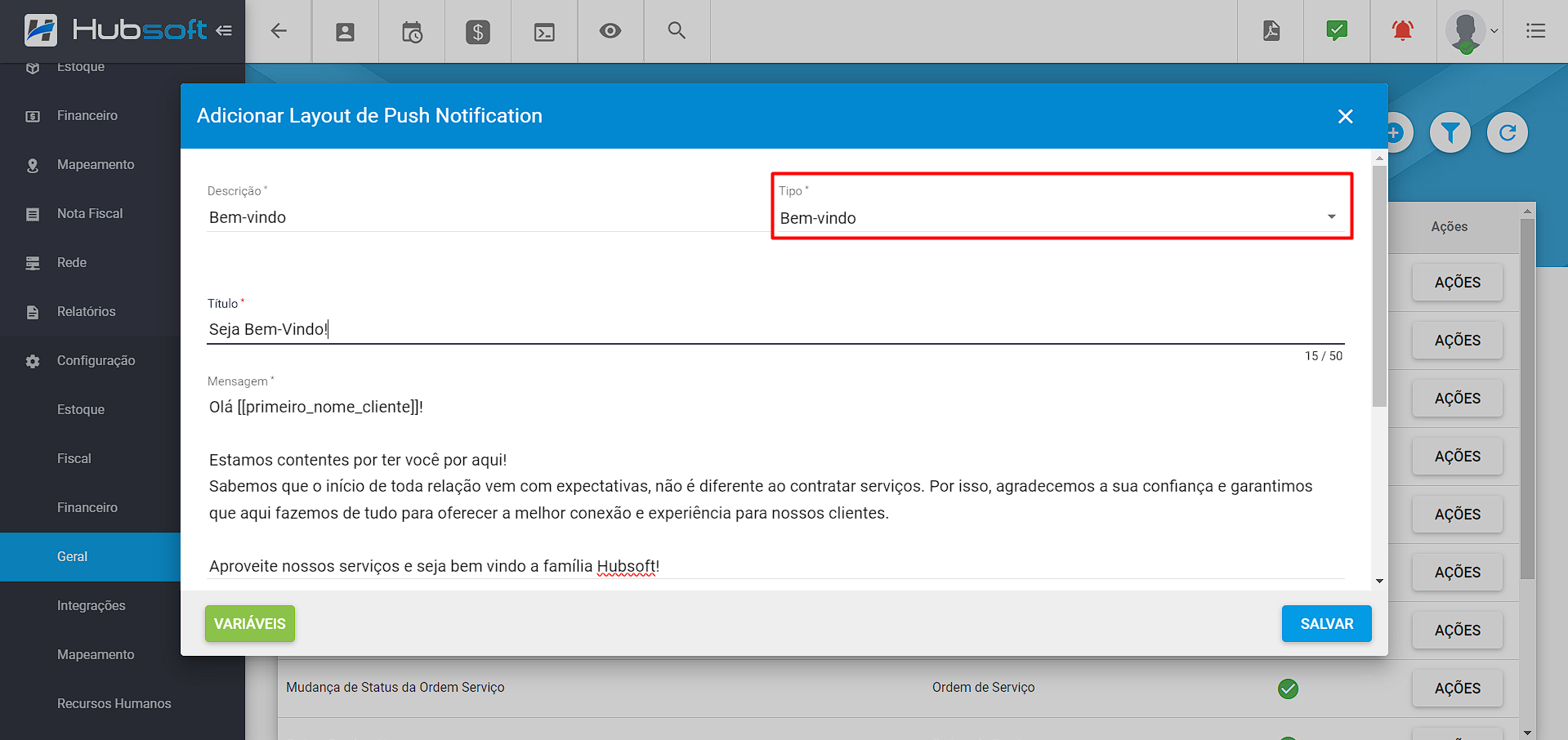The width and height of the screenshot is (1568, 740).
Task: Open the list menu icon at top right
Action: (1535, 31)
